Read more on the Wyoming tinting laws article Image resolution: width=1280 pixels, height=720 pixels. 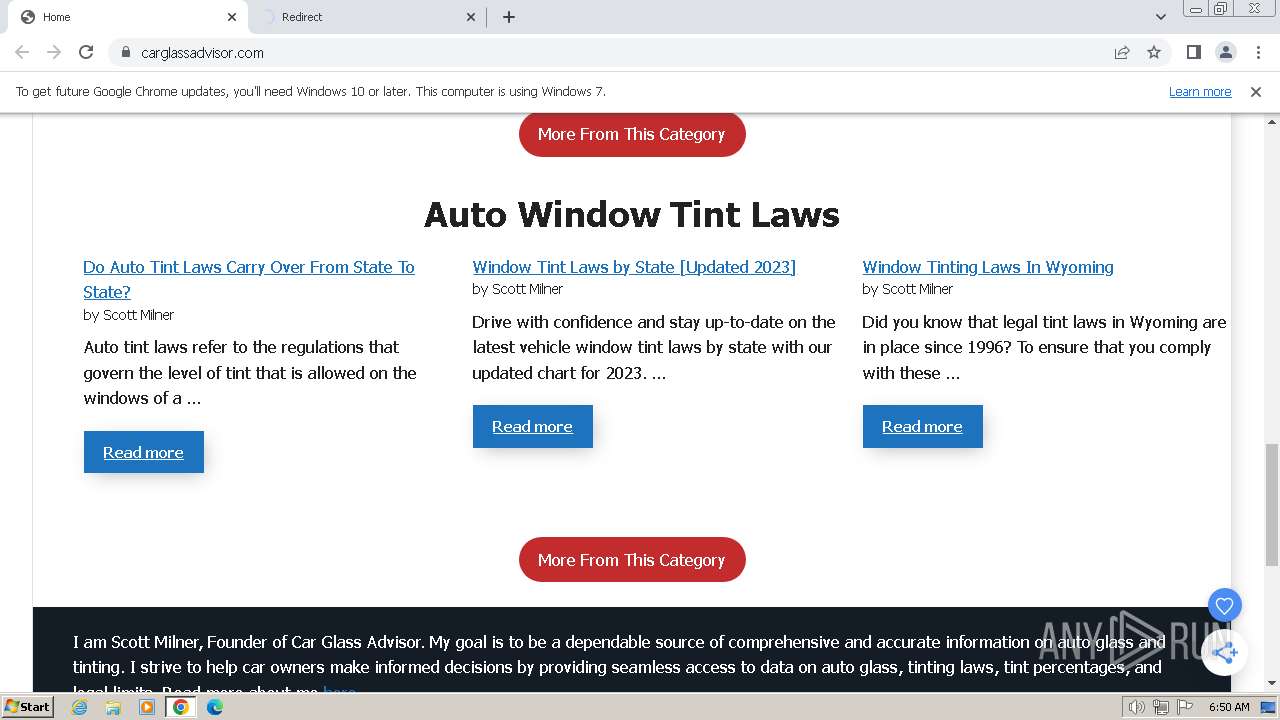922,426
